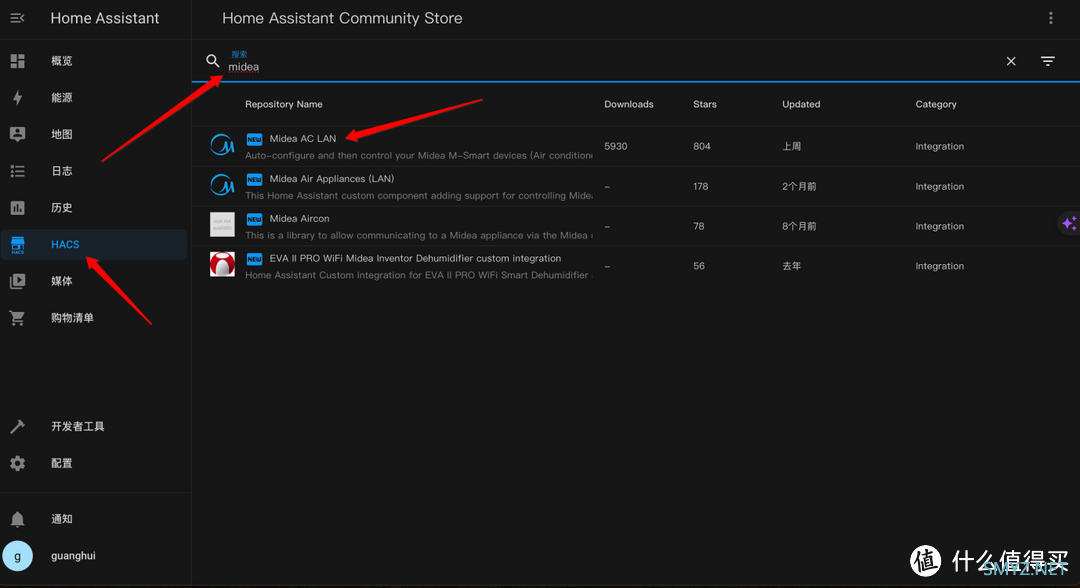Sort by Category column header

pos(936,104)
